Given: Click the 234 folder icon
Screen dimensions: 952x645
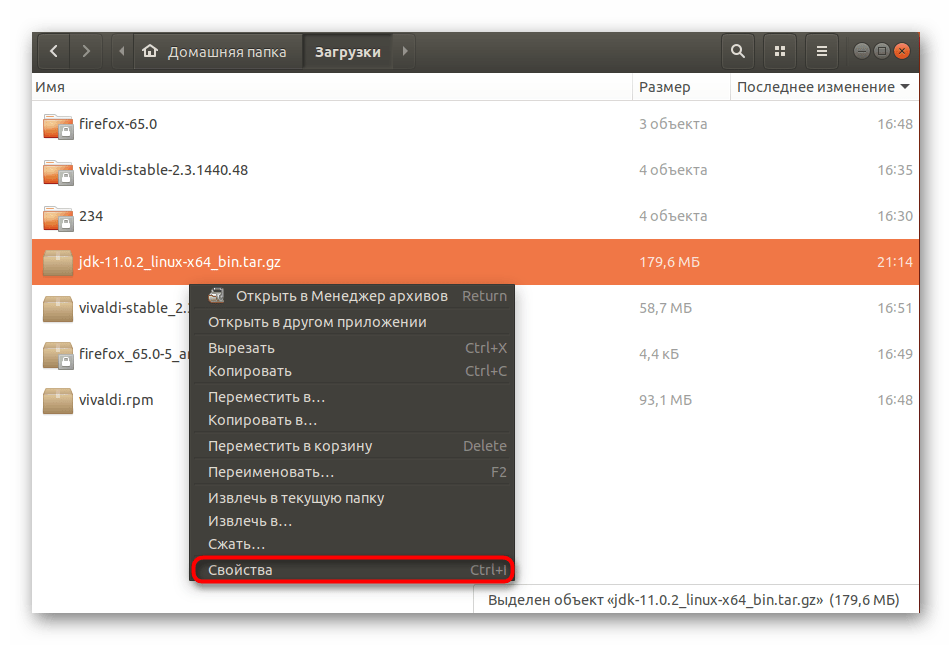Looking at the screenshot, I should pyautogui.click(x=58, y=217).
